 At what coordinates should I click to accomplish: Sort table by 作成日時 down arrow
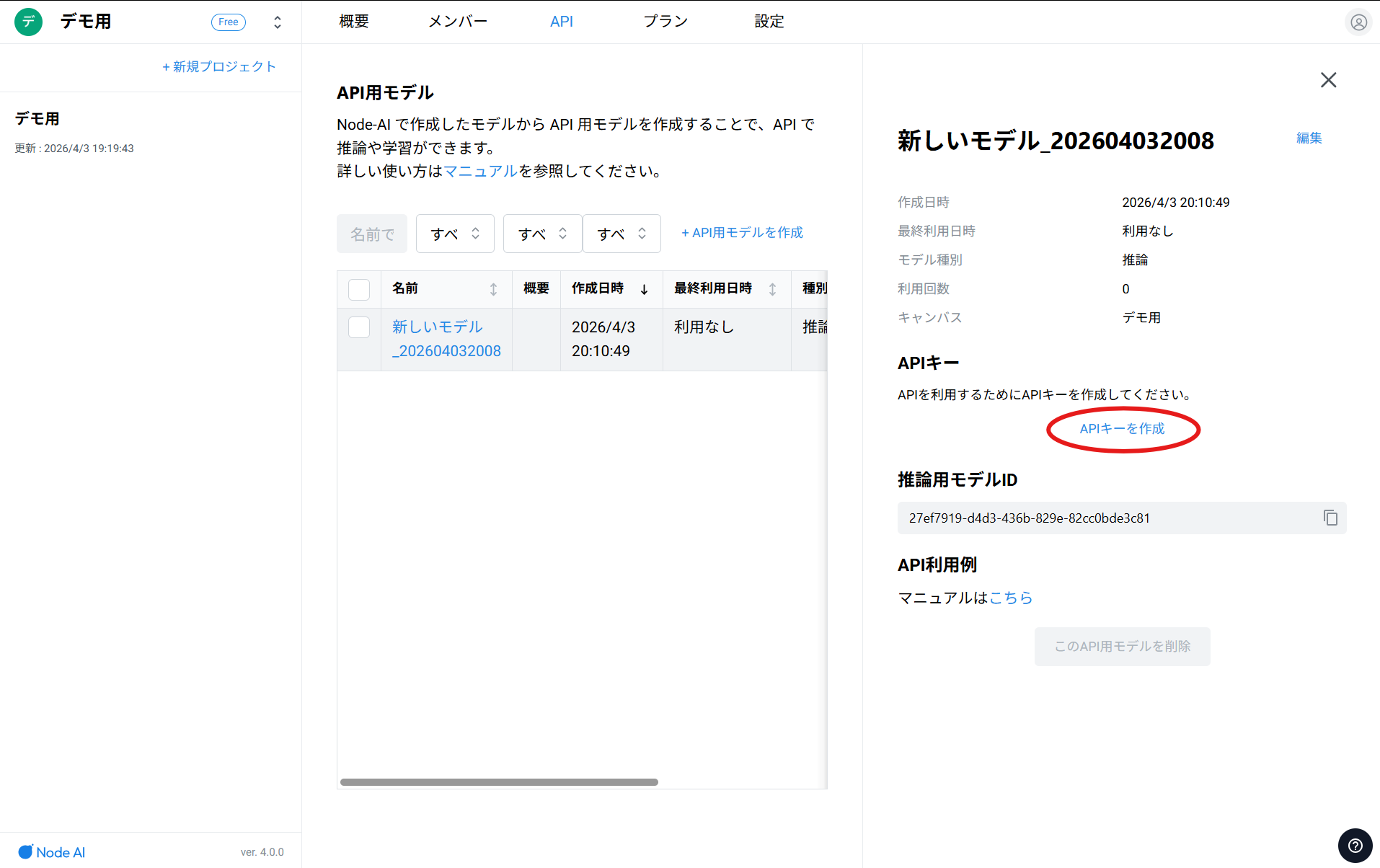644,289
